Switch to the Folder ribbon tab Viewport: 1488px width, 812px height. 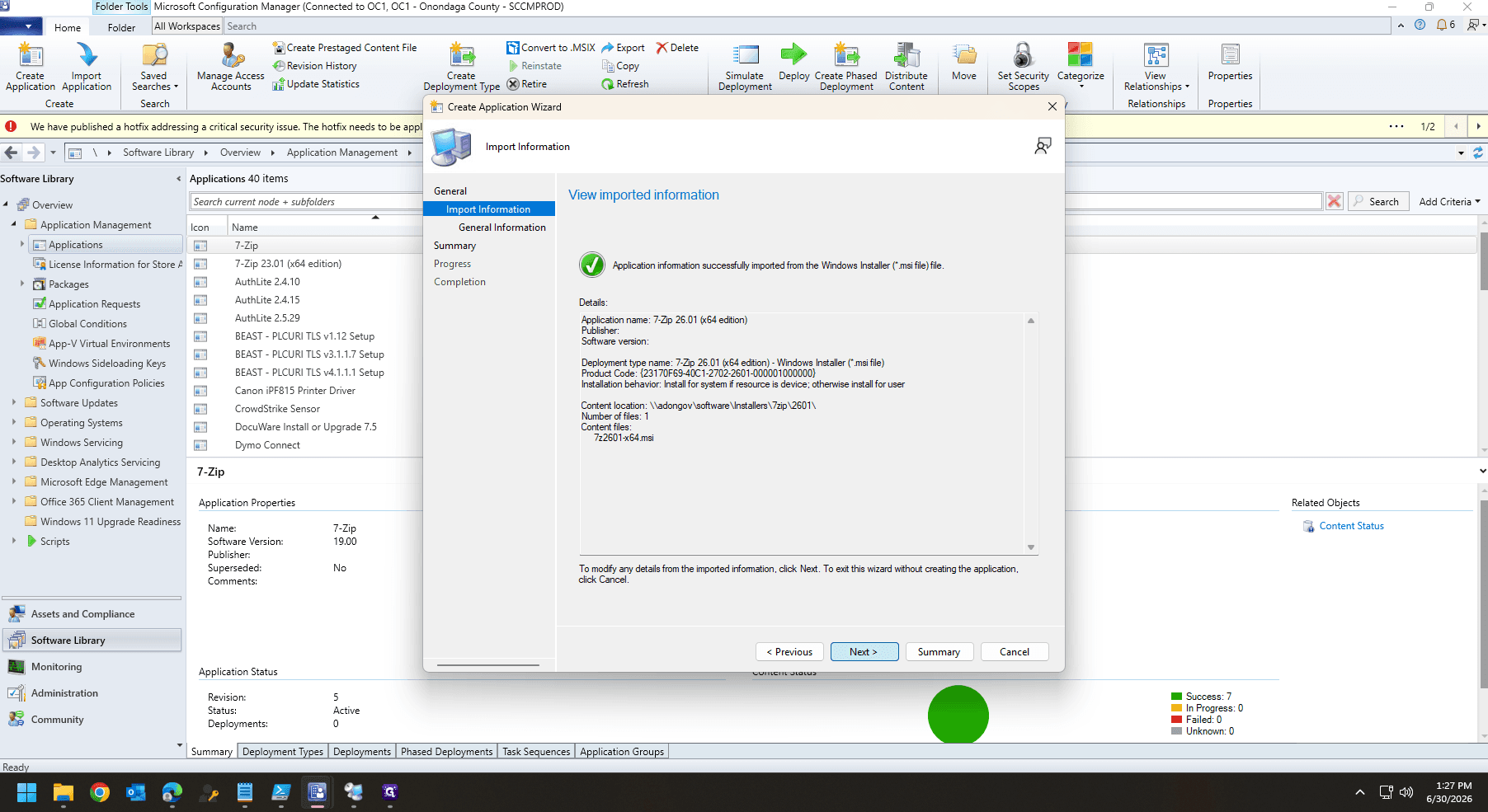(x=121, y=27)
